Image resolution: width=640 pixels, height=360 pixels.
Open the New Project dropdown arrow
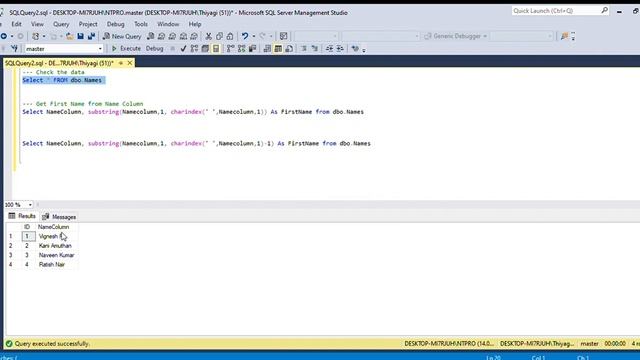point(44,36)
